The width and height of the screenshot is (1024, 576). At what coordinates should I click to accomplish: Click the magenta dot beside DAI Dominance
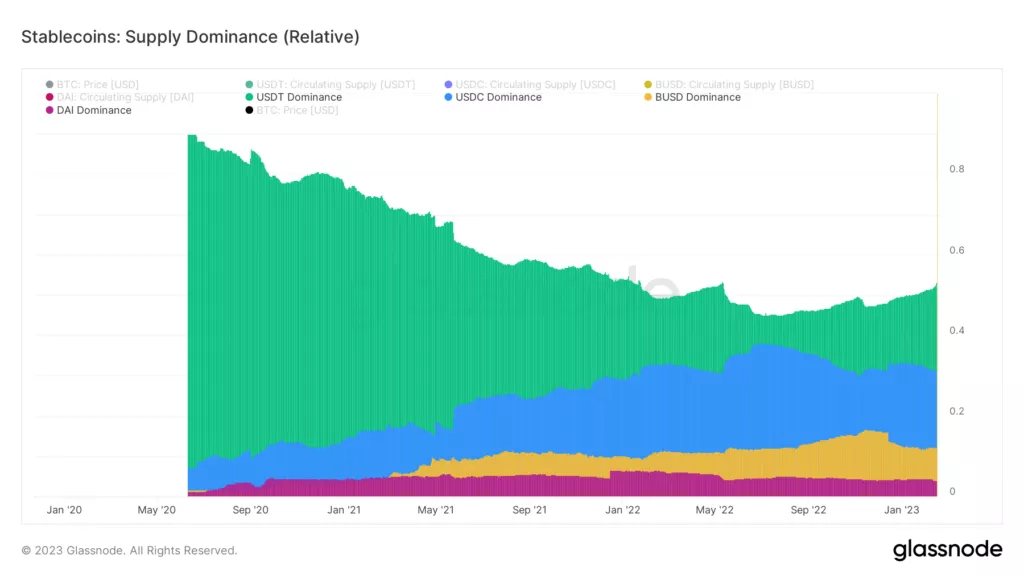[50, 110]
